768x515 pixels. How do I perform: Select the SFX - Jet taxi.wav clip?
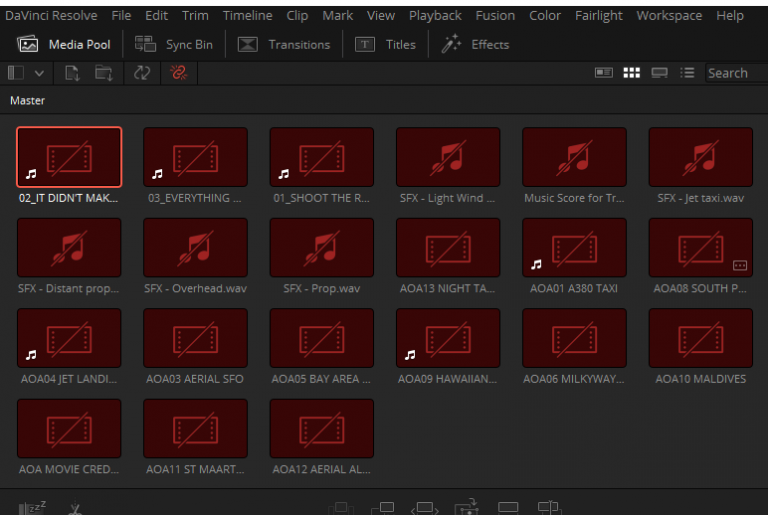(x=701, y=157)
